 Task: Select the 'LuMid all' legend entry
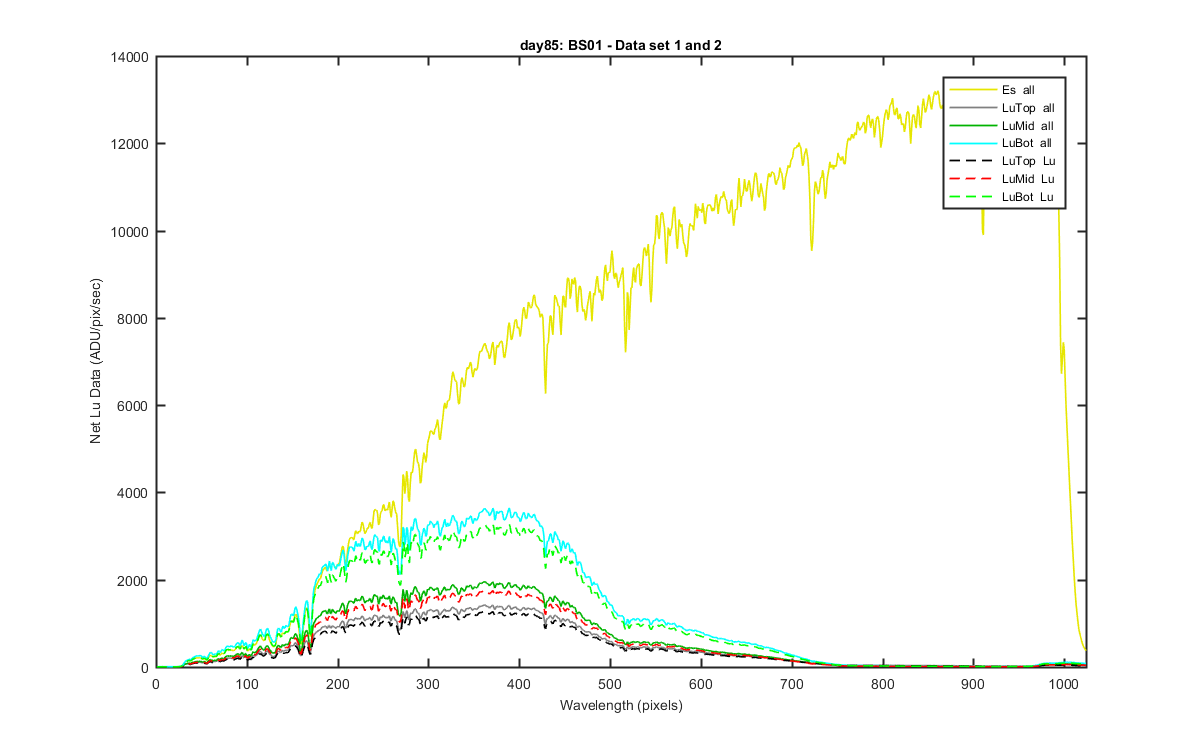1004,126
